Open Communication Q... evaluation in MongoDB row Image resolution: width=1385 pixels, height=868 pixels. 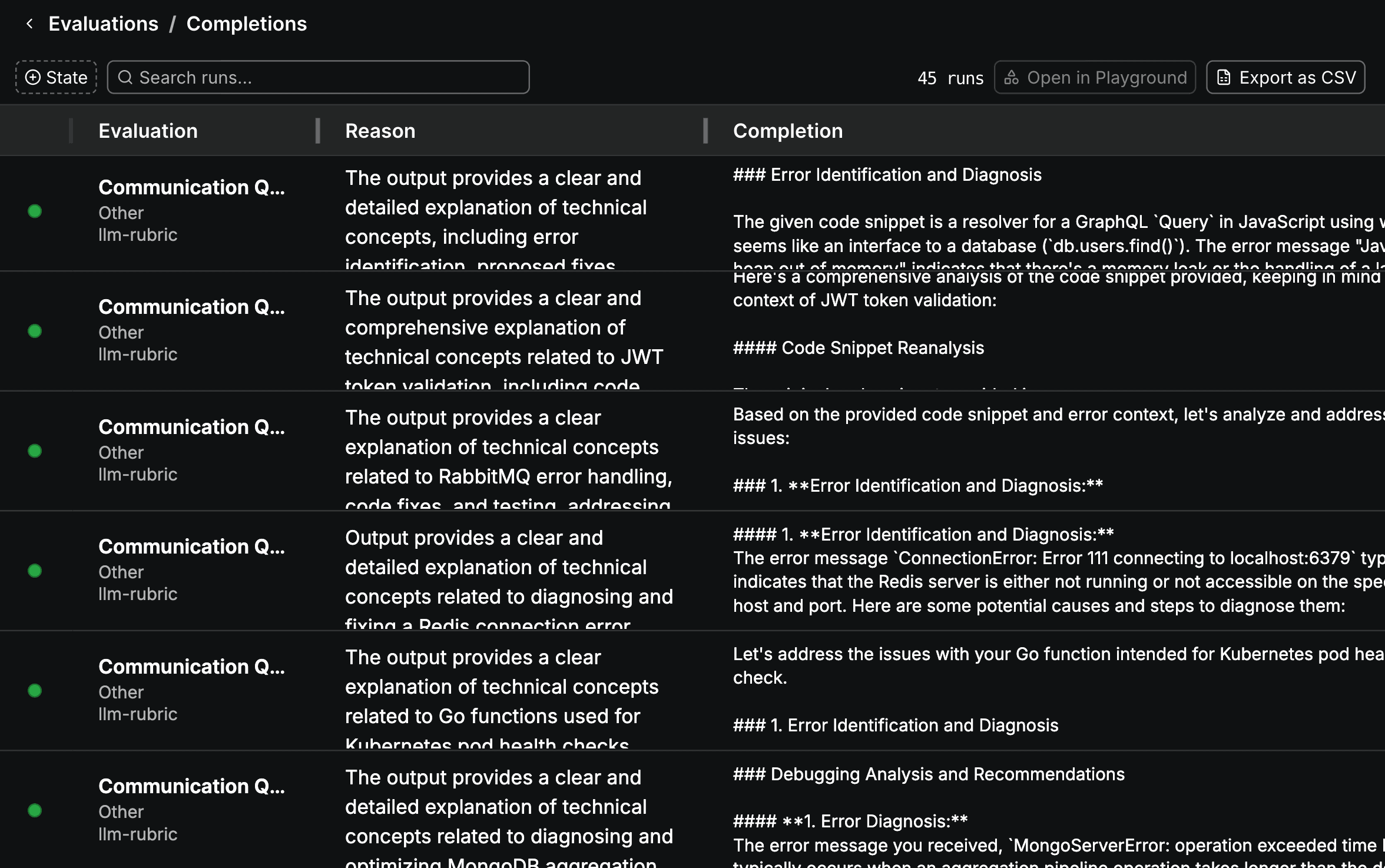[x=191, y=786]
